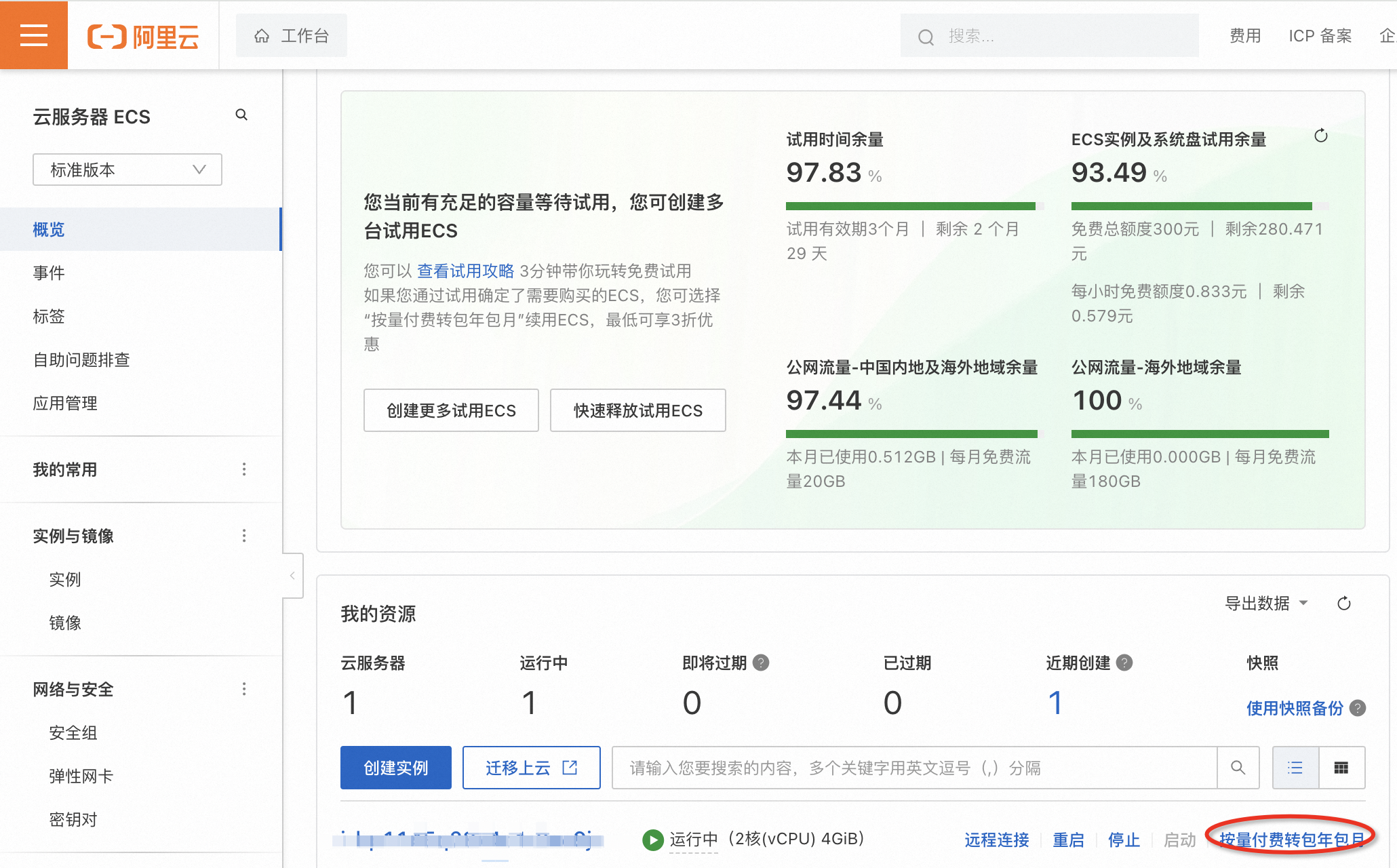Select 事件 in the sidebar
Viewport: 1397px width, 868px height.
coord(49,273)
